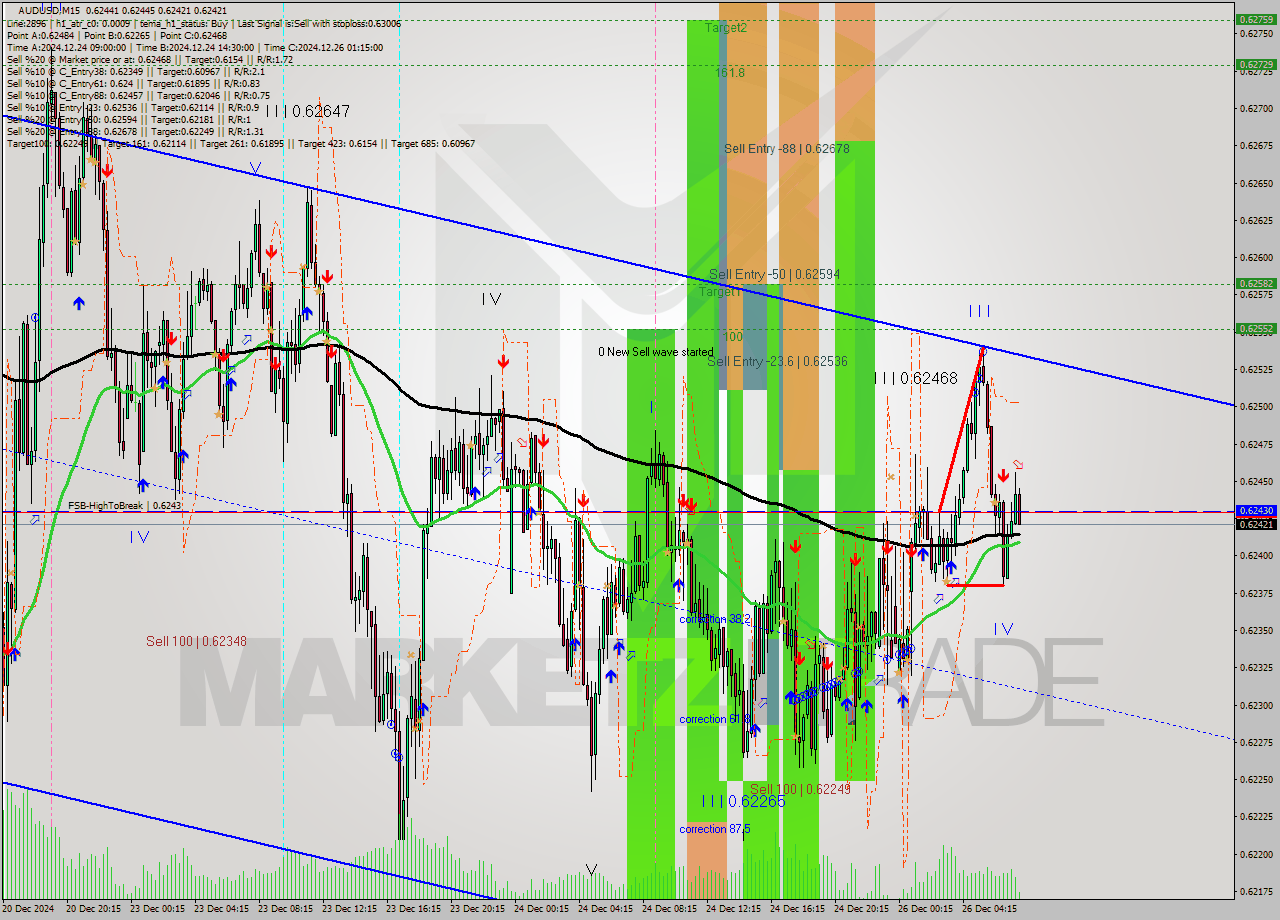Click the '26 Dec 04:15' time axis label
The width and height of the screenshot is (1280, 920).
[x=989, y=909]
